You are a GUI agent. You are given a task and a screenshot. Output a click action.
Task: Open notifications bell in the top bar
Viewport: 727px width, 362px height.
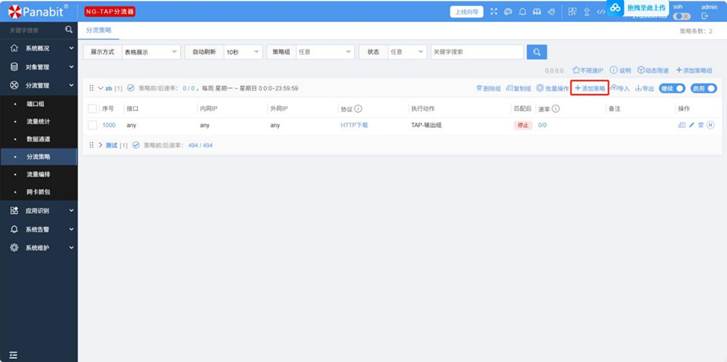pos(523,12)
